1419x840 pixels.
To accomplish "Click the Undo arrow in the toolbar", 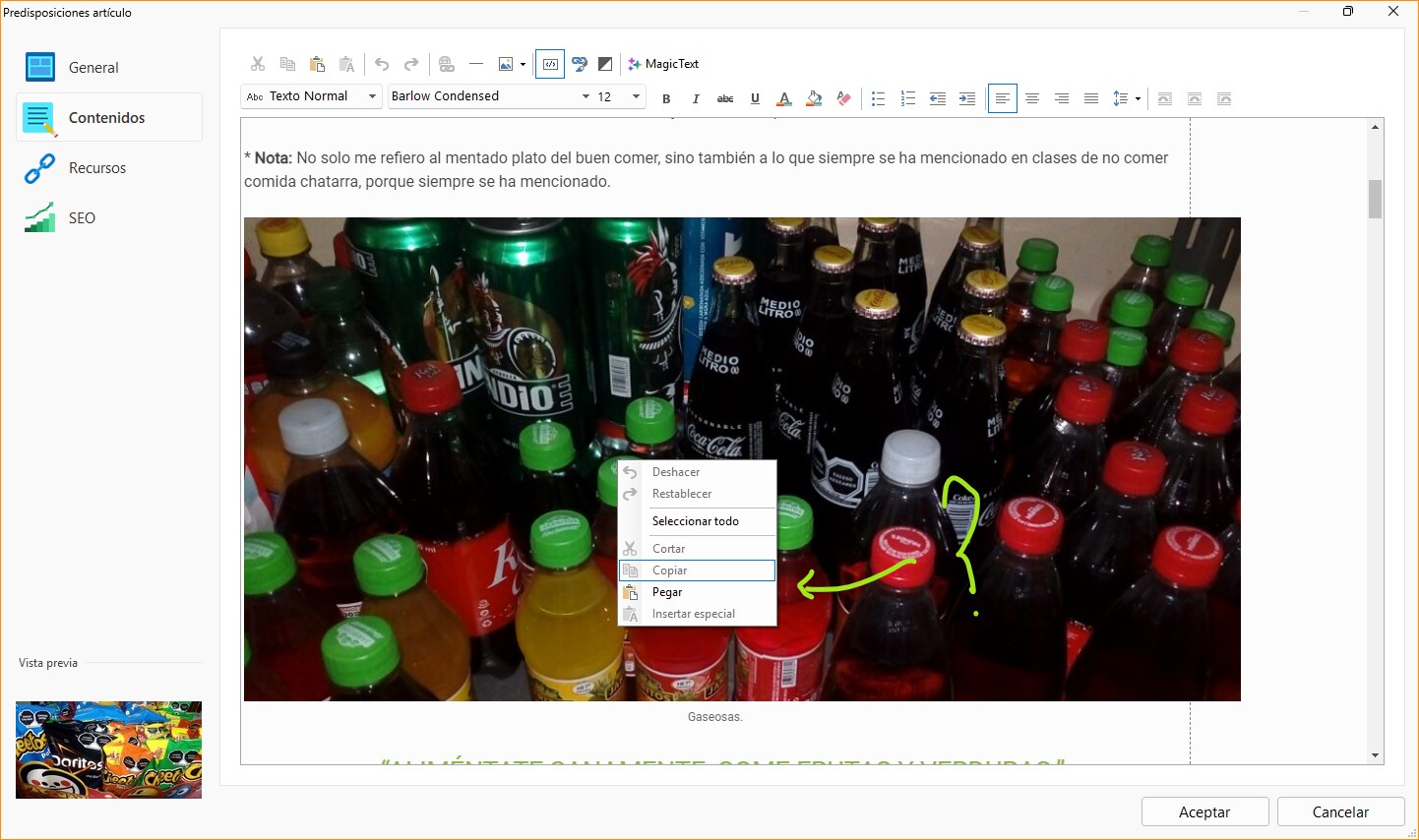I will [x=382, y=64].
